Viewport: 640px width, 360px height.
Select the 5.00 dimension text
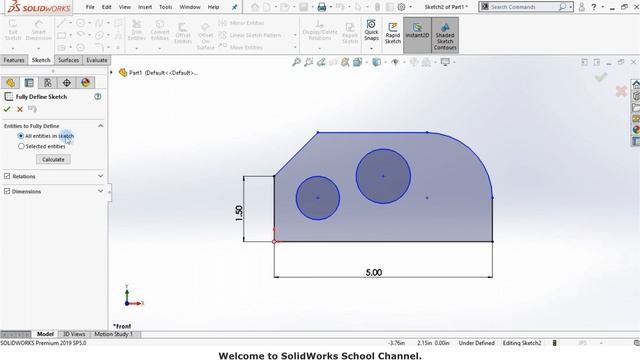coord(373,272)
